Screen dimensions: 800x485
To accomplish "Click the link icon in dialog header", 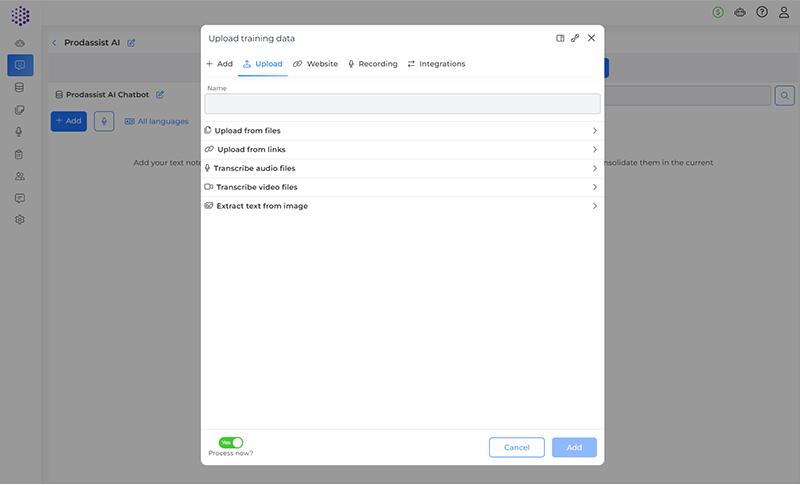I will pos(575,38).
